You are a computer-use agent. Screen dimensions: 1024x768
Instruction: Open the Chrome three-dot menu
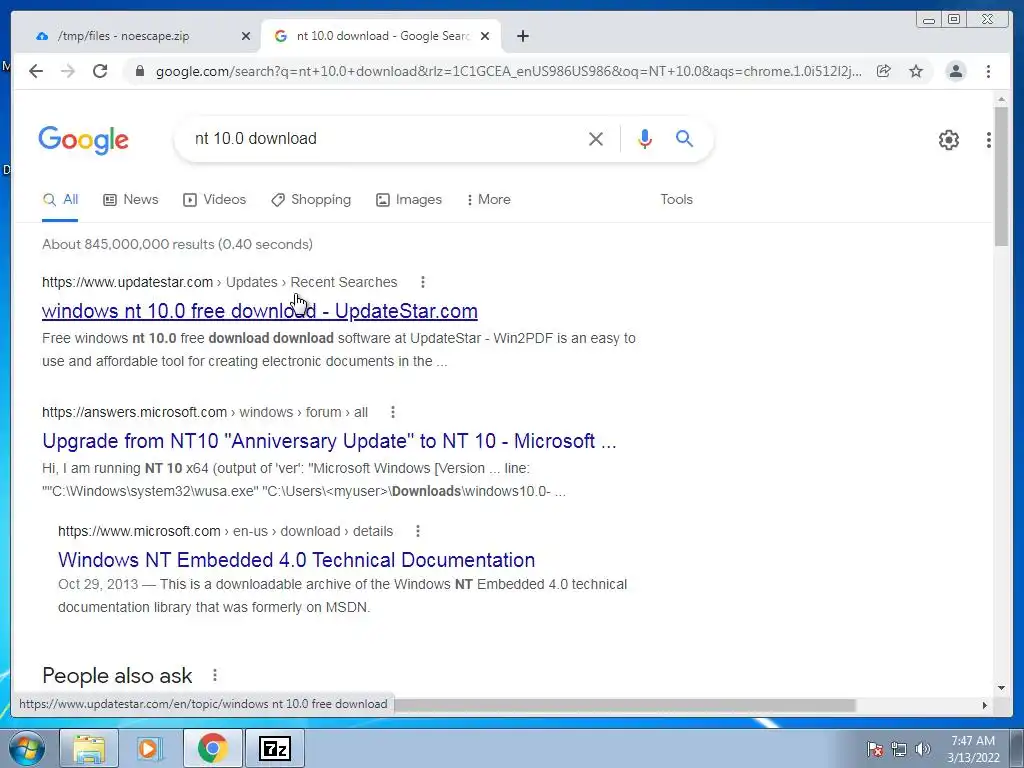click(988, 71)
